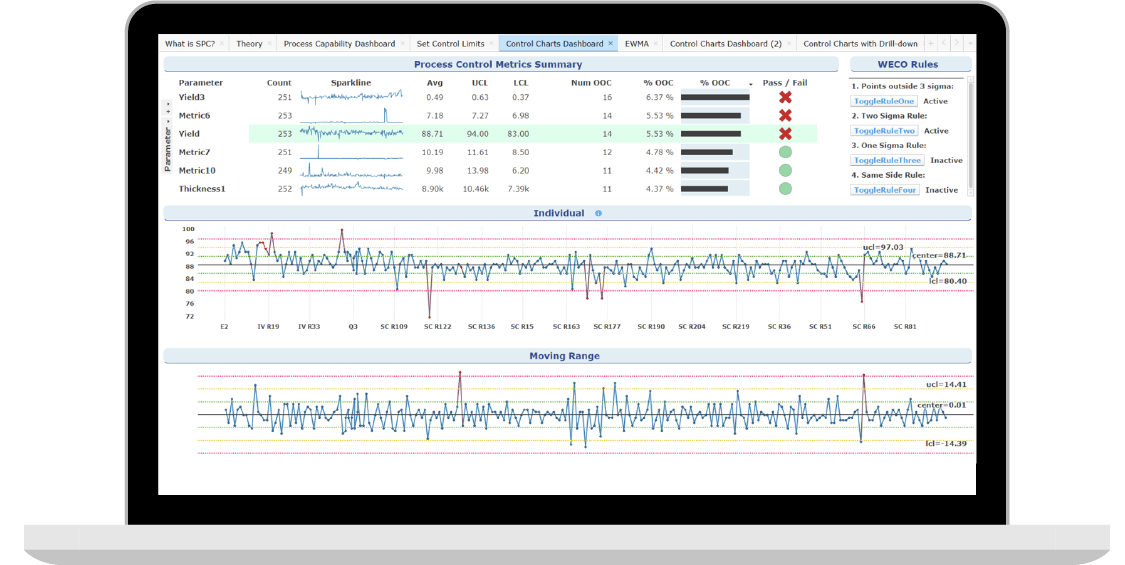
Task: Add a new tab with plus icon
Action: tap(931, 44)
